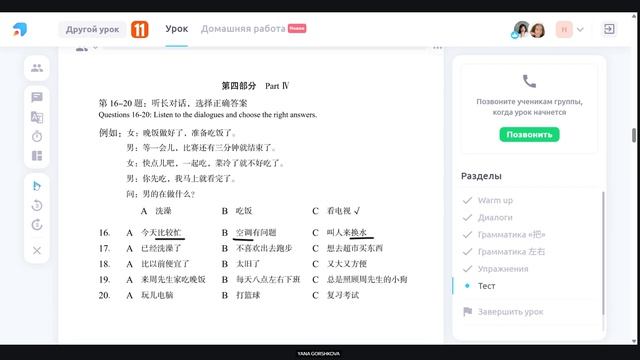Click the Завершить урок link
Image resolution: width=640 pixels, height=360 pixels.
[x=510, y=312]
